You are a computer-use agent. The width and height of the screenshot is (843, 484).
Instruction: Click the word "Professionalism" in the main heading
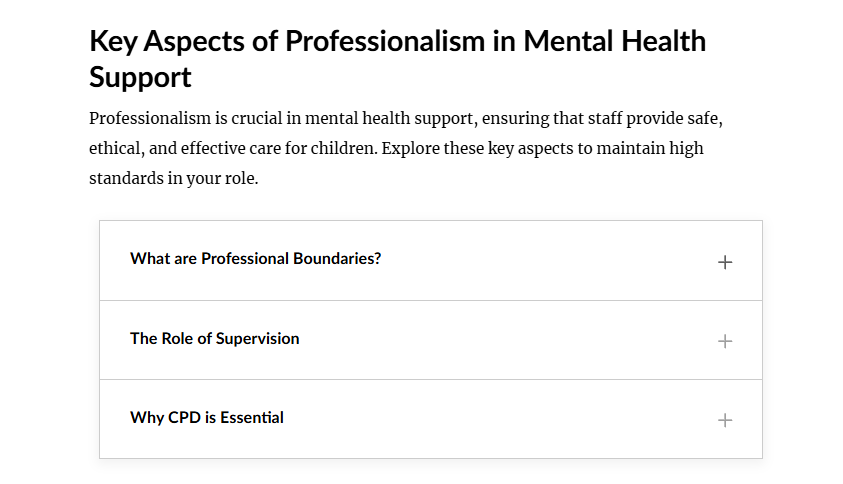coord(385,41)
